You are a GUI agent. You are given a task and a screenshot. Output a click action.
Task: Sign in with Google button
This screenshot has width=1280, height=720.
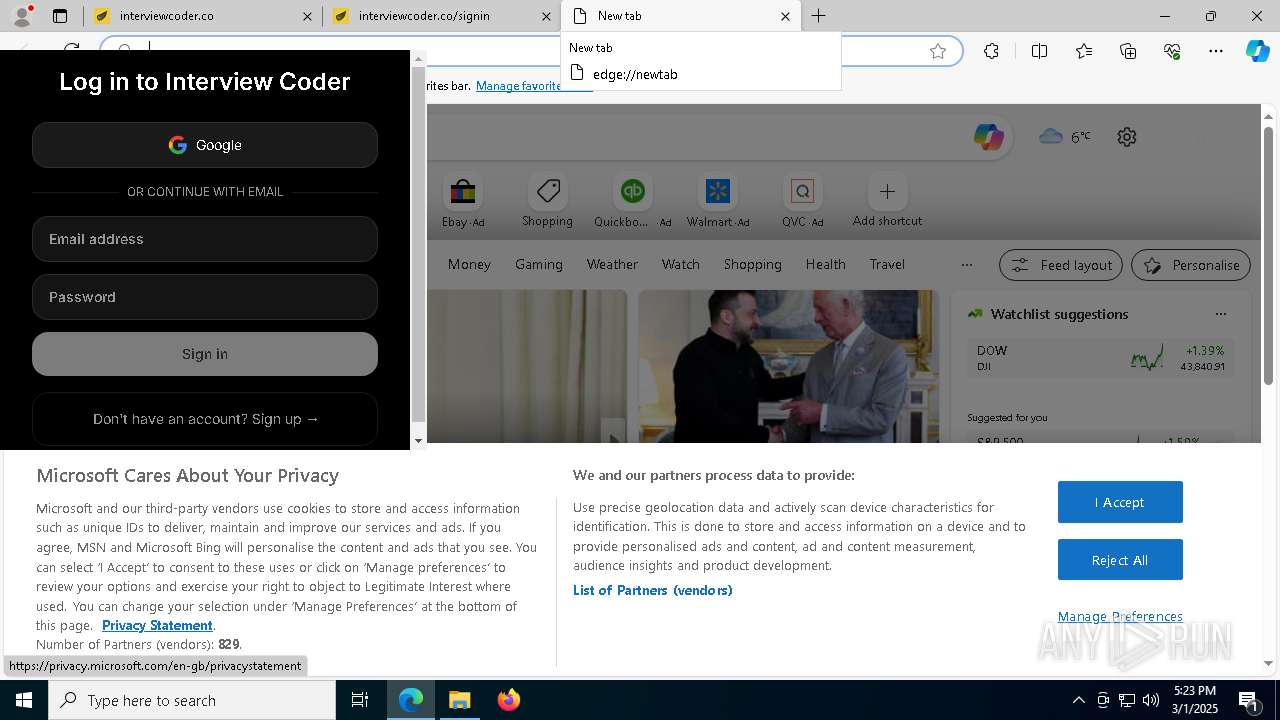tap(205, 145)
